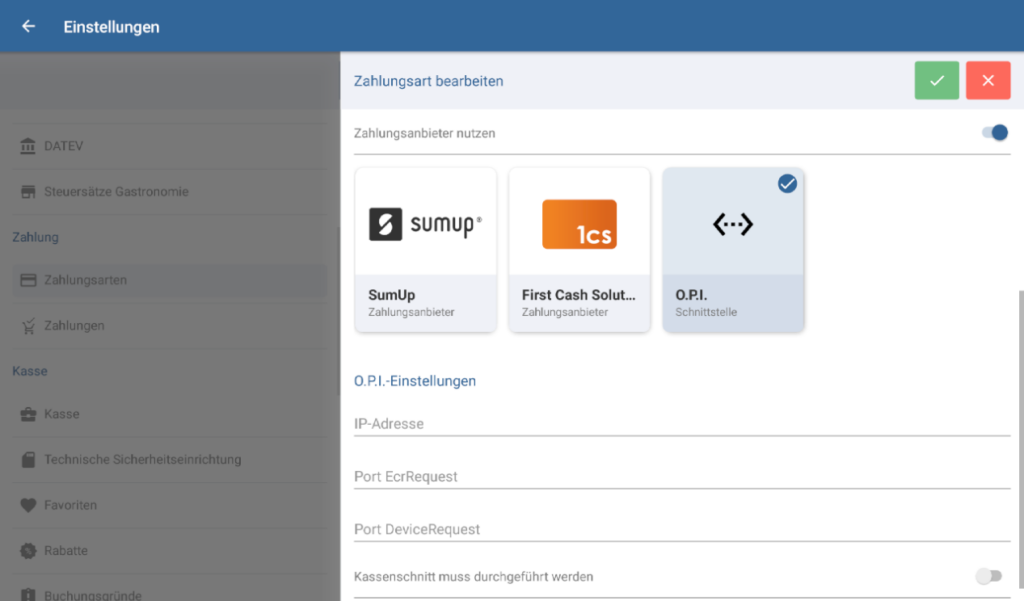Disable the Zahlungsanbieter nutzen switch
1024x601 pixels.
coord(994,133)
